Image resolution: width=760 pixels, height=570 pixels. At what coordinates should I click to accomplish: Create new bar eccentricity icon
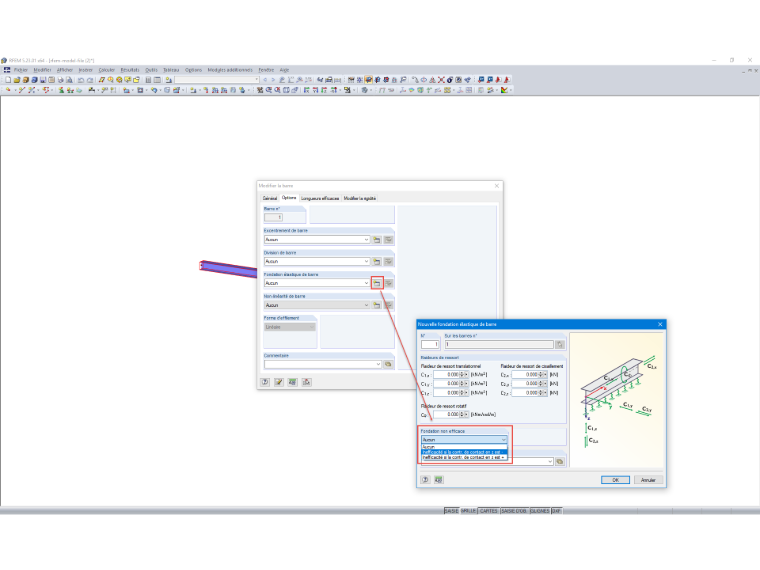coord(377,239)
